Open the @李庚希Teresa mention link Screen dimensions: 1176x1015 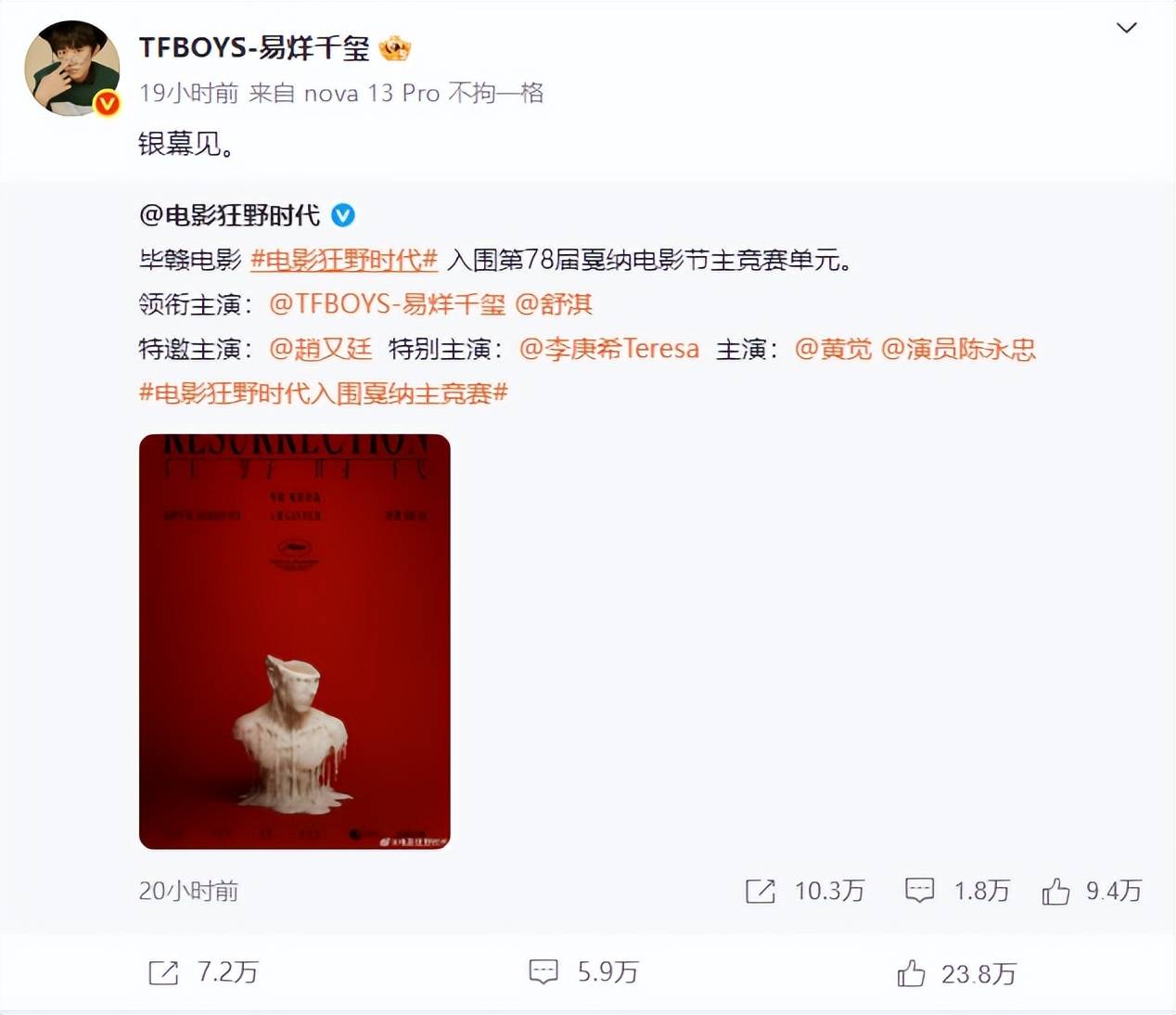coord(609,349)
